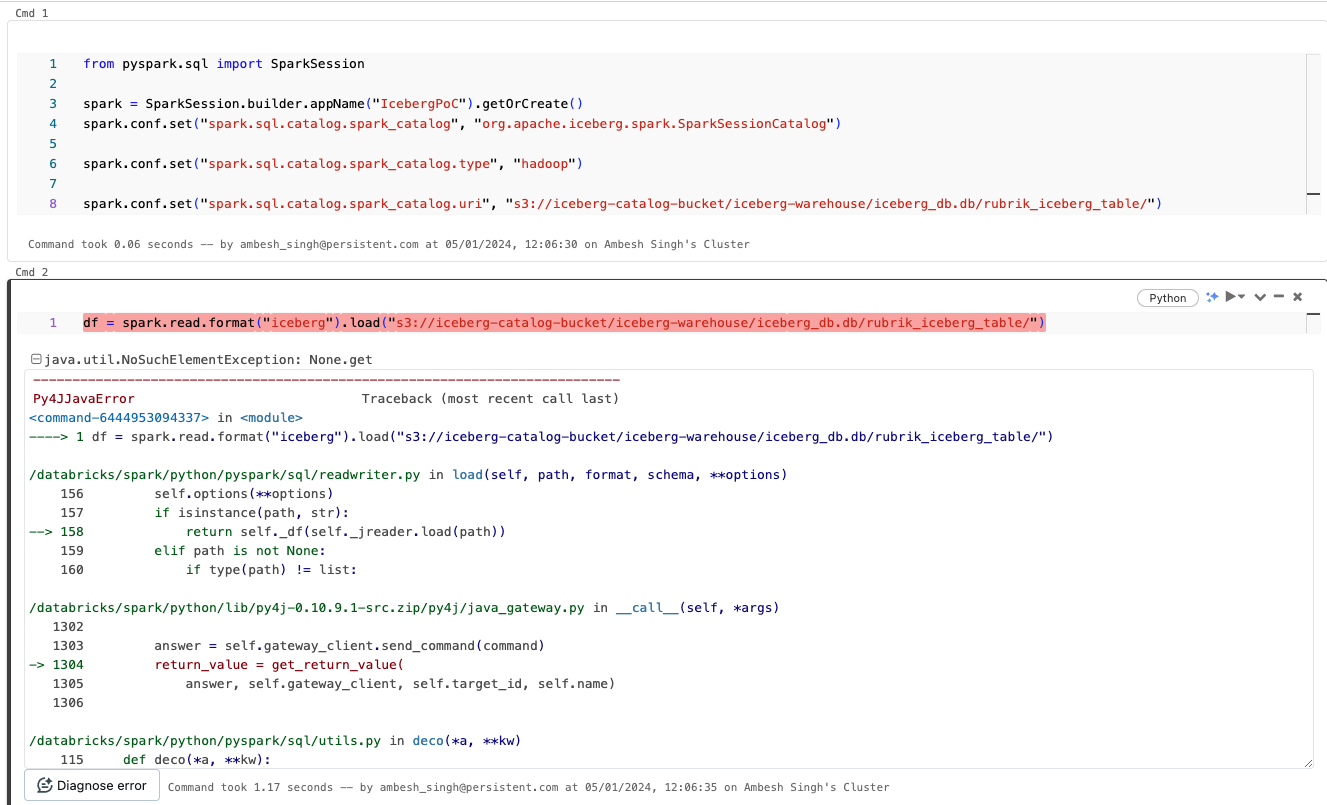1327x805 pixels.
Task: Delete the Cmd 2 cell via the x icon
Action: [1297, 296]
